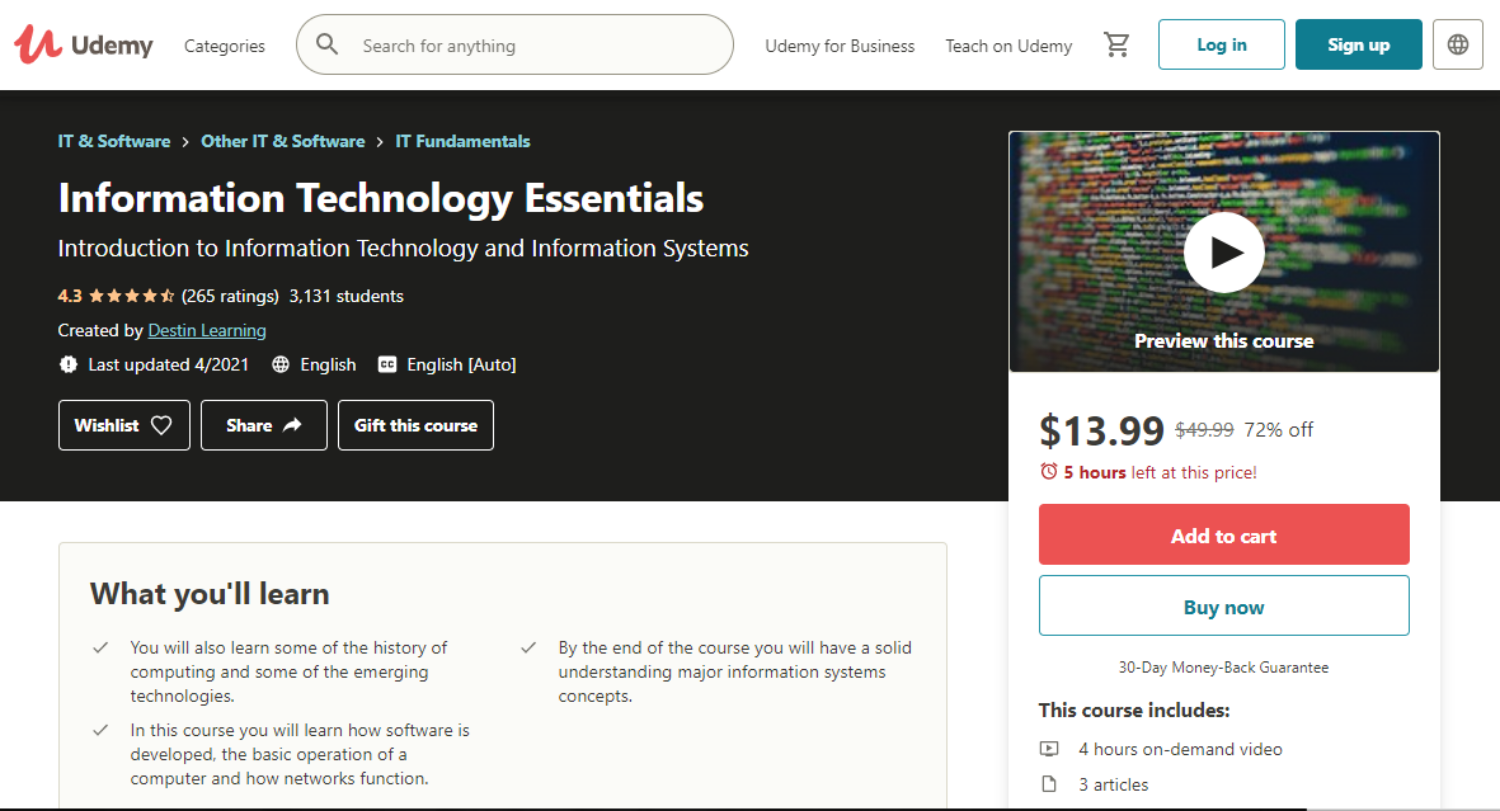The height and width of the screenshot is (811, 1500).
Task: Share this course
Action: click(264, 425)
